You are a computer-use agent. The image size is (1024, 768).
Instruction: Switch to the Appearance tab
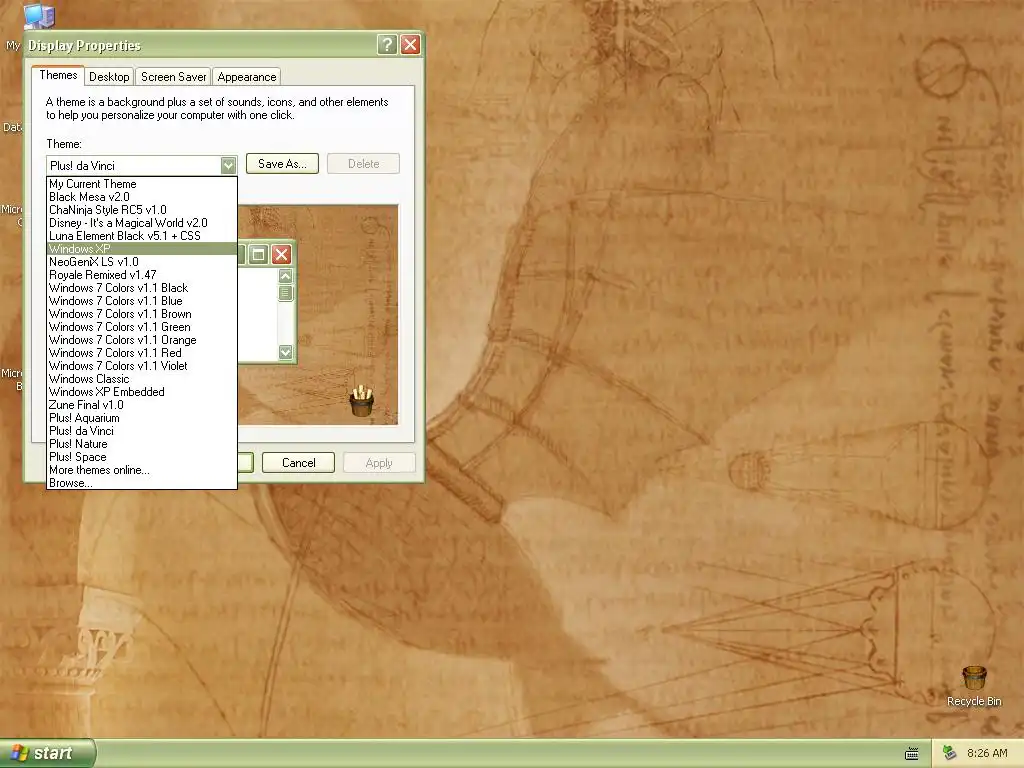(247, 76)
